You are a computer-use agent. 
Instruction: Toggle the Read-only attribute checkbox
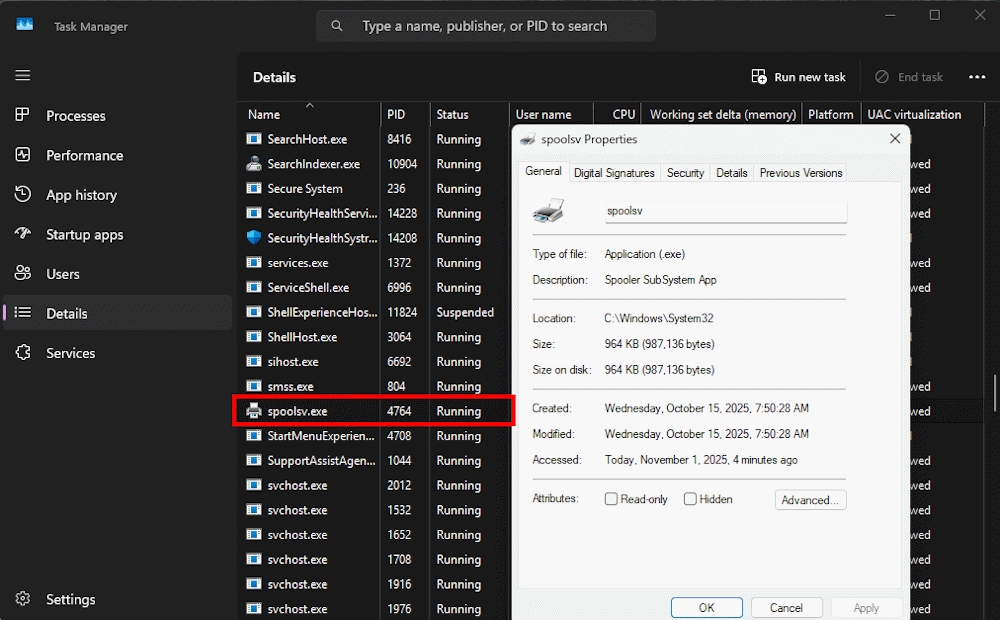[611, 499]
